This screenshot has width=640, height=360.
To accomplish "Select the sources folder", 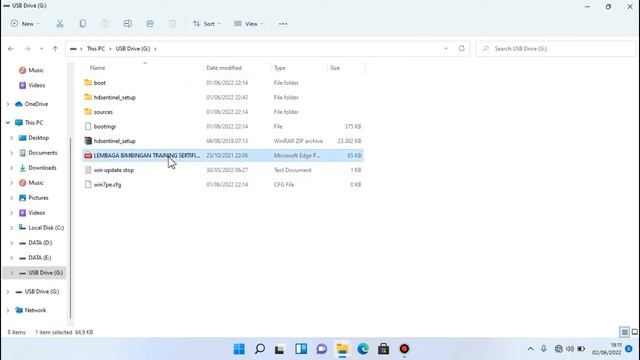I will pos(103,112).
